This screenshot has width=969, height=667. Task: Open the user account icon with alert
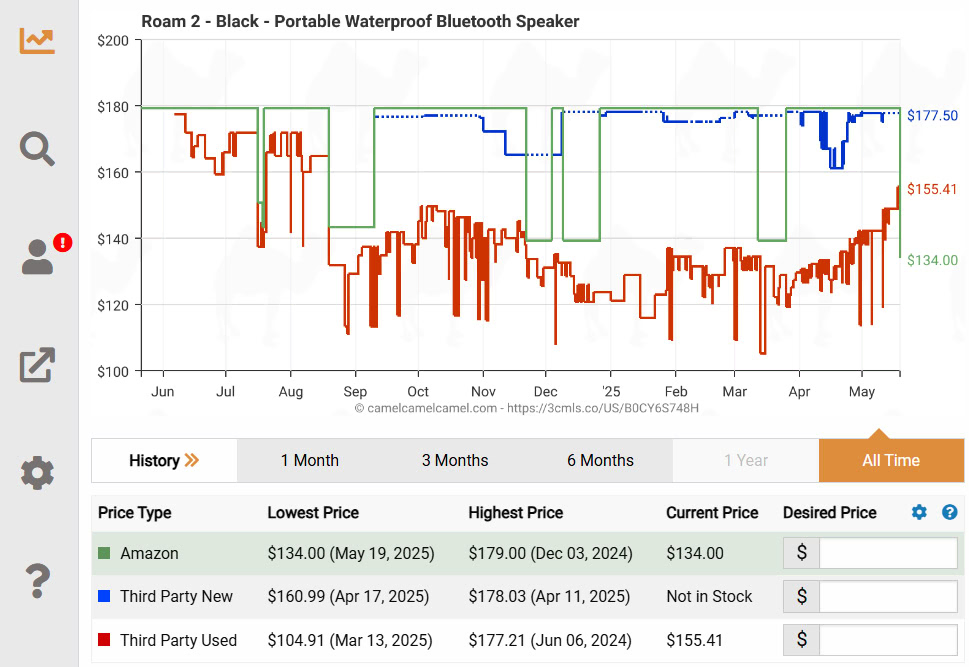(38, 257)
